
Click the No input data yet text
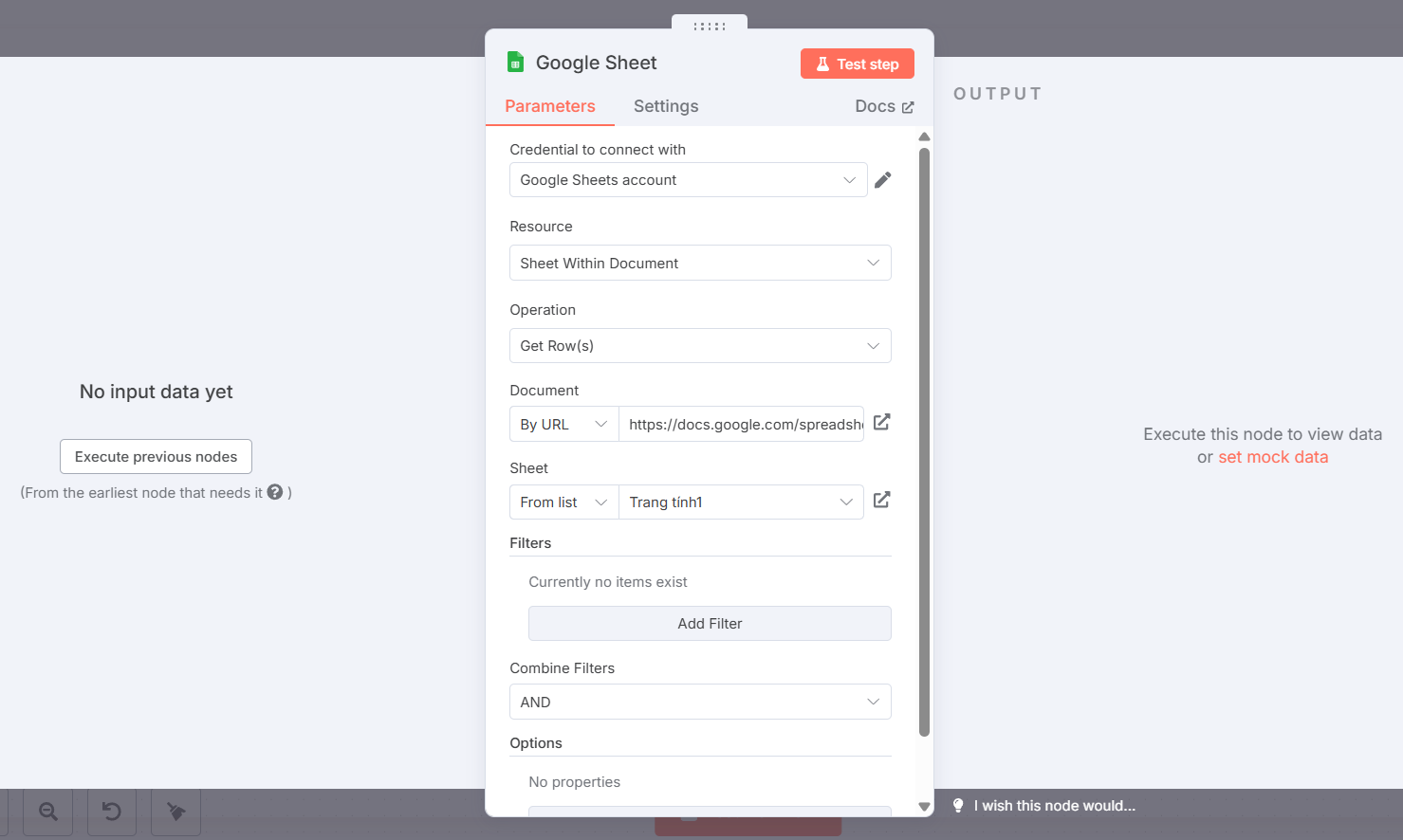(x=157, y=392)
